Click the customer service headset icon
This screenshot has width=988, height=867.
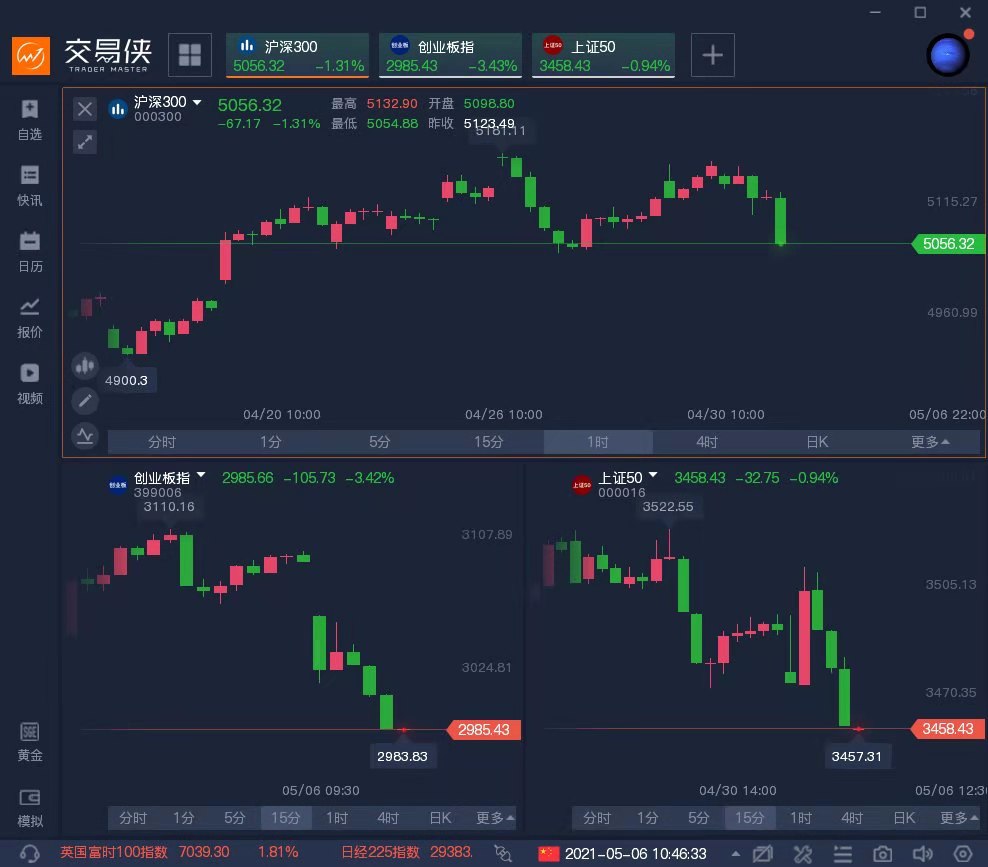pos(30,853)
